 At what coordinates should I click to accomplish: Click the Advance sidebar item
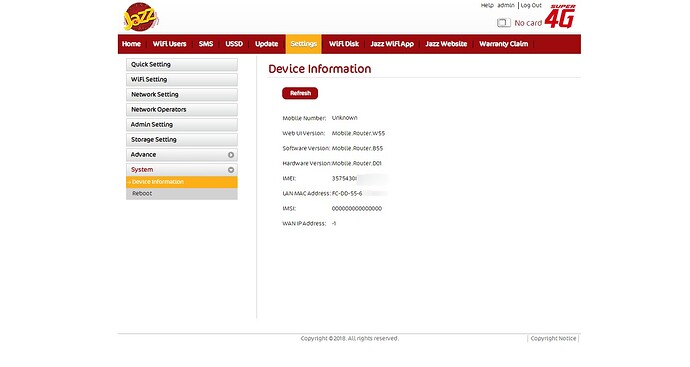click(182, 155)
